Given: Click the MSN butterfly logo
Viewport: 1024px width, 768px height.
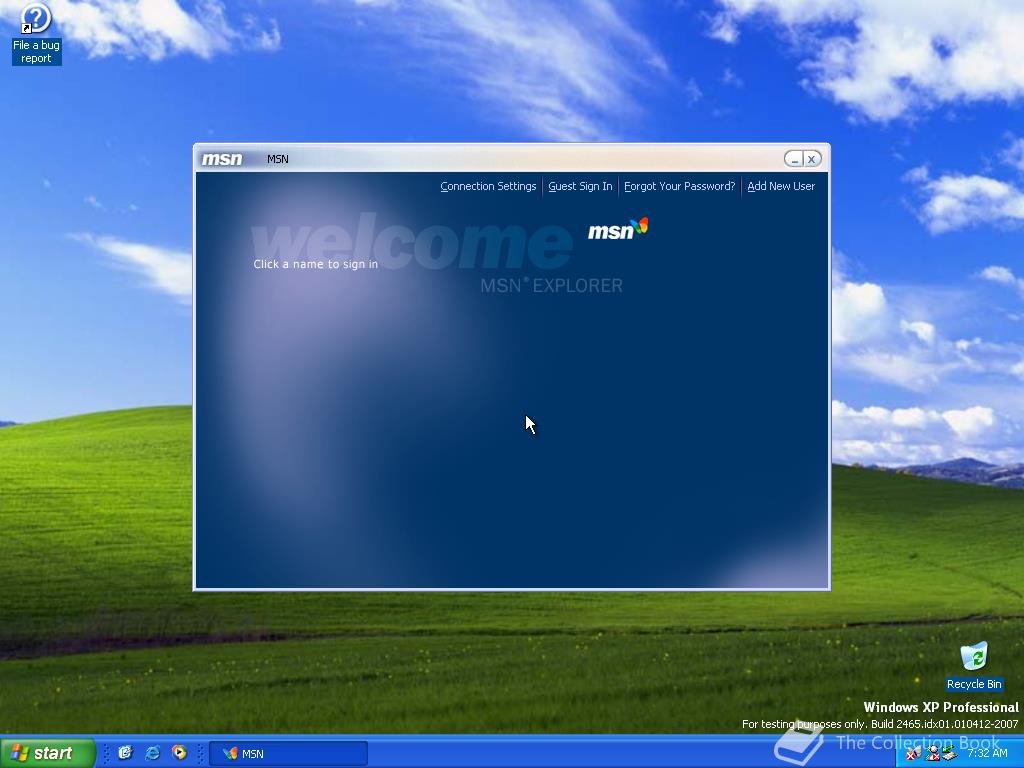Looking at the screenshot, I should 618,229.
